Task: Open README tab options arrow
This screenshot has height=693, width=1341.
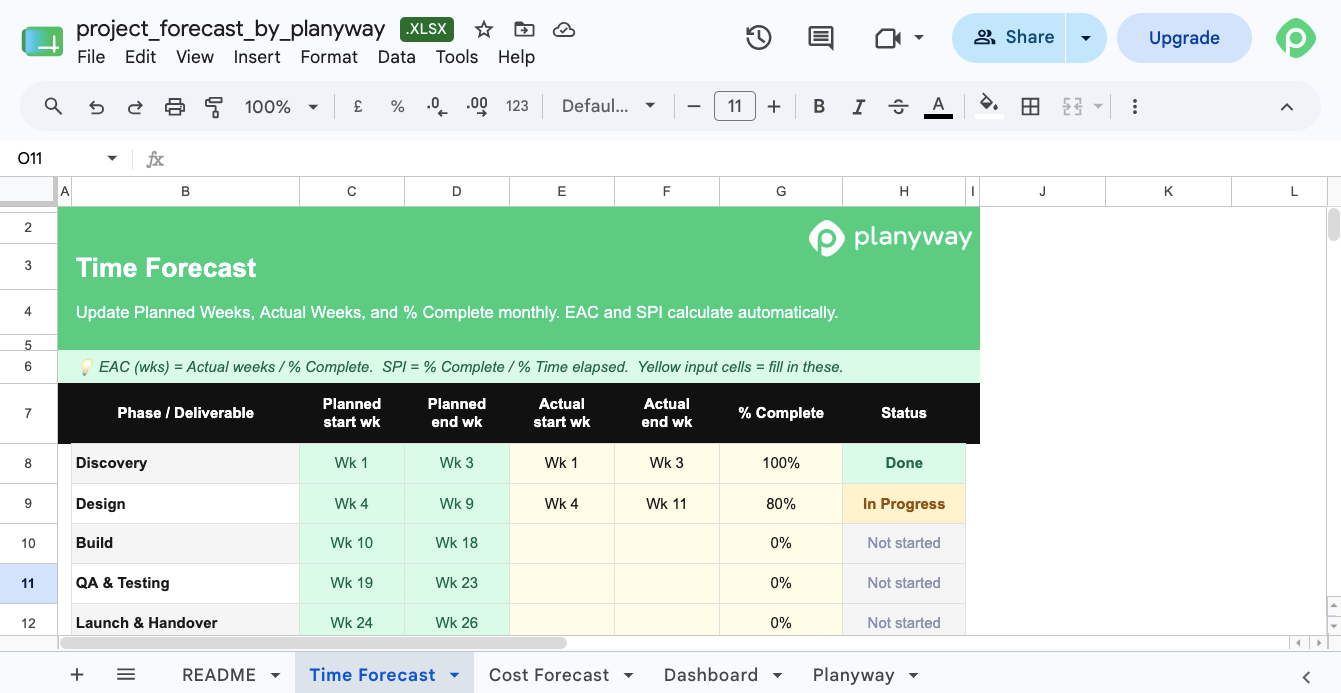Action: pos(275,675)
